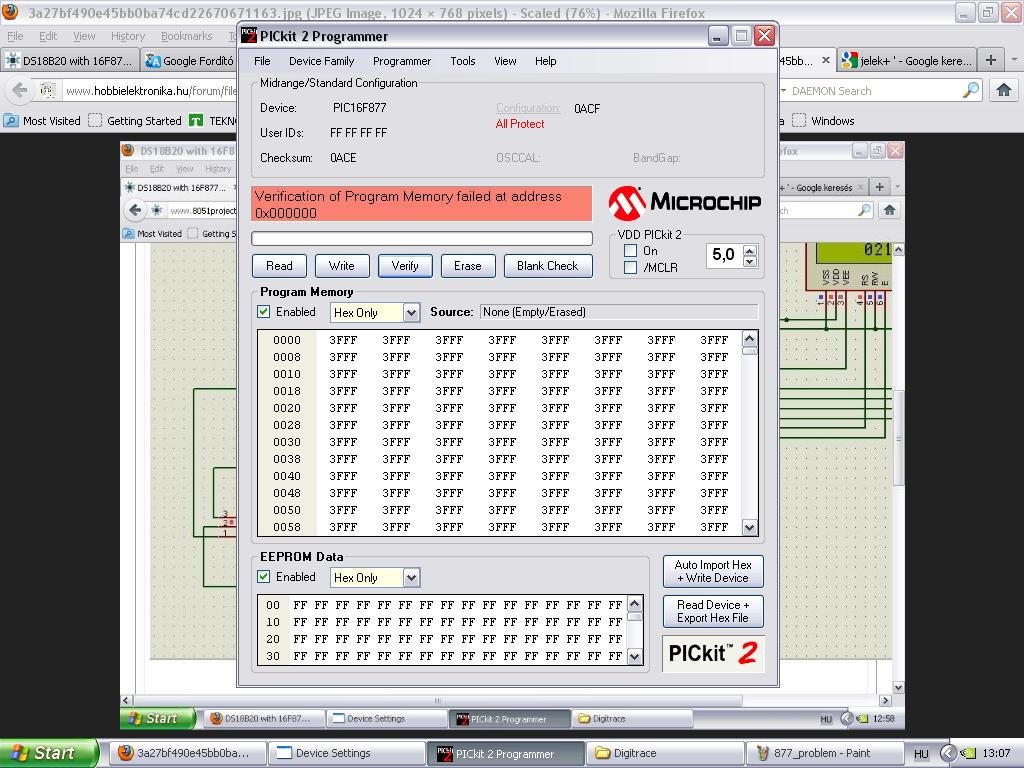Image resolution: width=1024 pixels, height=768 pixels.
Task: Increase VDD voltage with up arrow
Action: (x=750, y=250)
